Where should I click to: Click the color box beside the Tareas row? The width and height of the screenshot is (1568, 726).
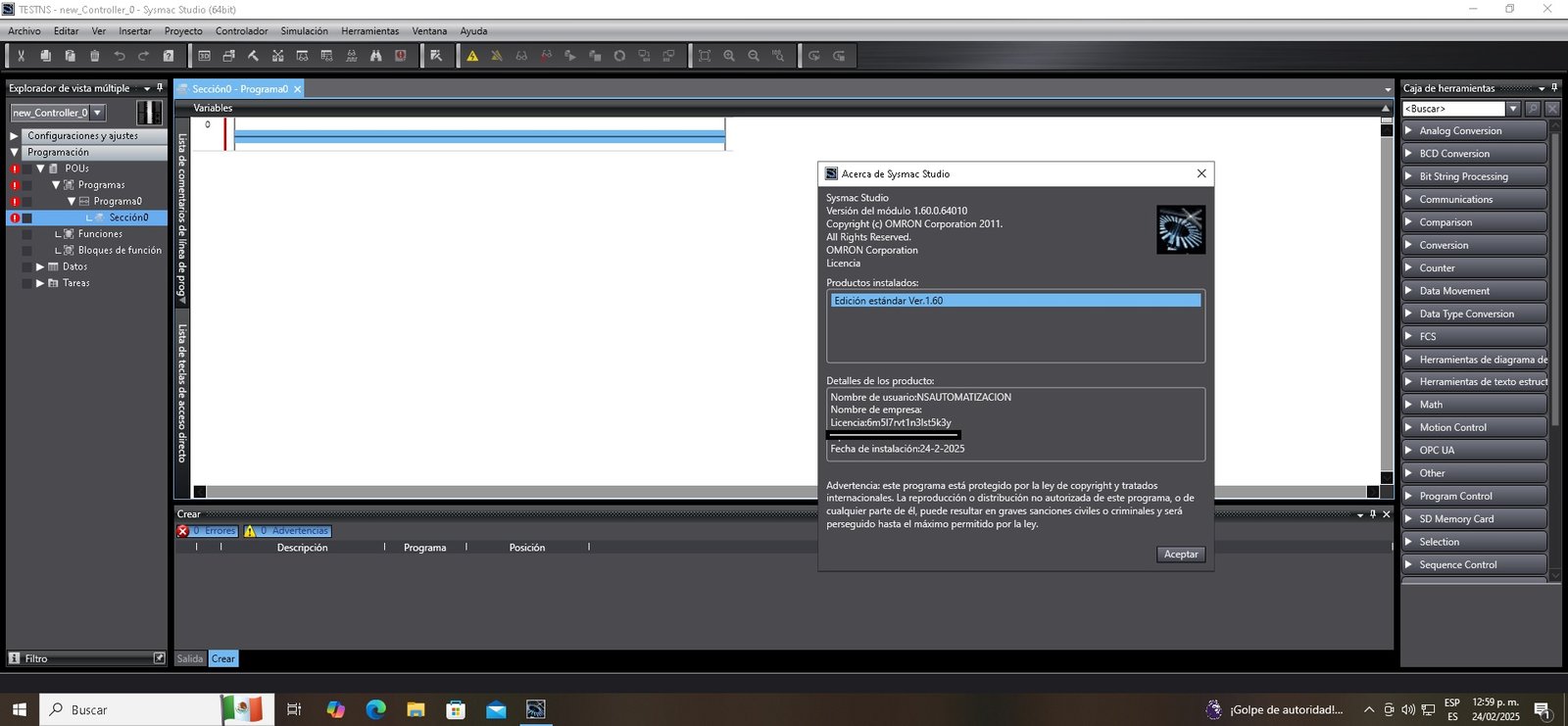click(27, 283)
